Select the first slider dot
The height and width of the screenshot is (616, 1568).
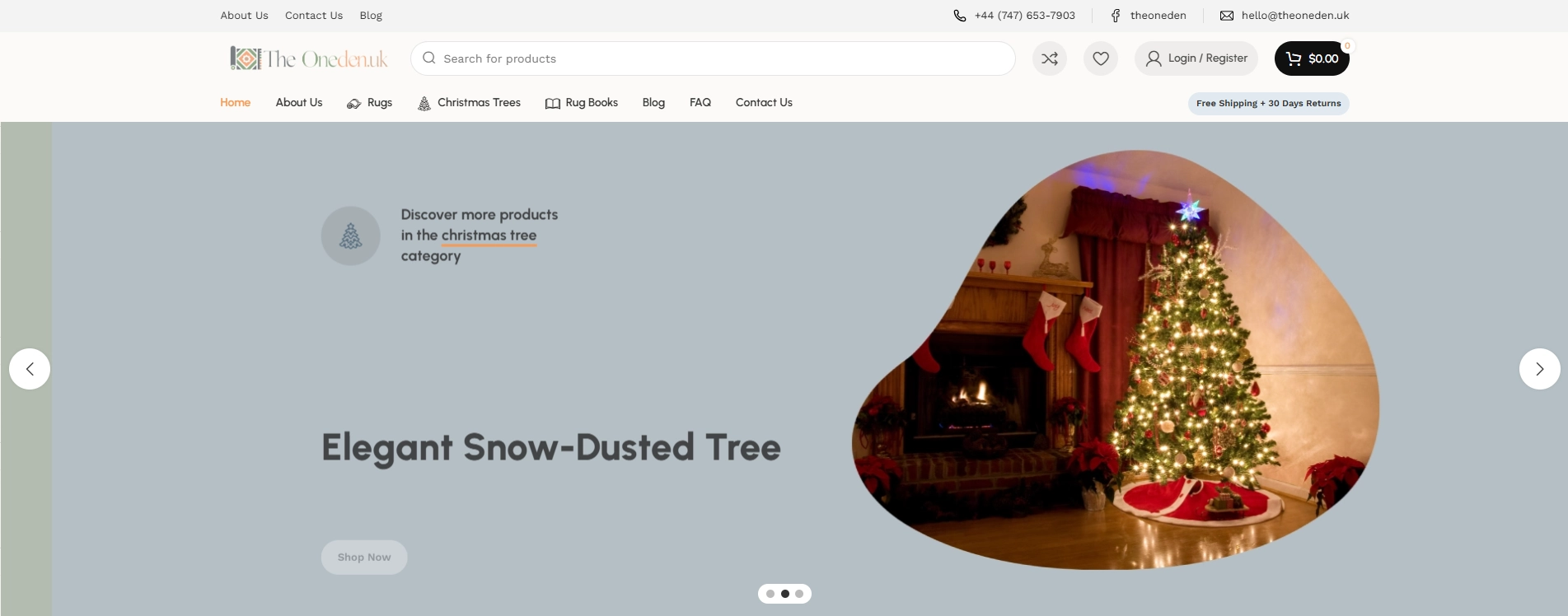[770, 594]
